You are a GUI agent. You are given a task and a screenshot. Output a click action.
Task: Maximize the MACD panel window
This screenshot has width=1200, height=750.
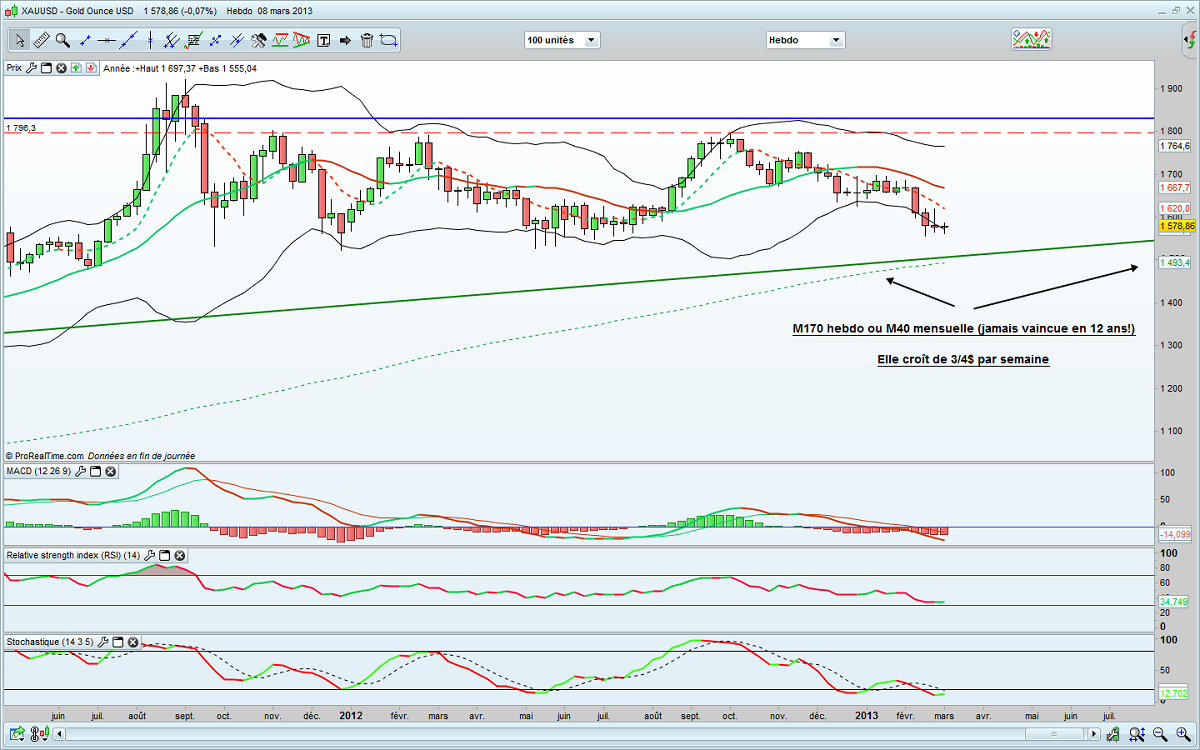pyautogui.click(x=95, y=471)
